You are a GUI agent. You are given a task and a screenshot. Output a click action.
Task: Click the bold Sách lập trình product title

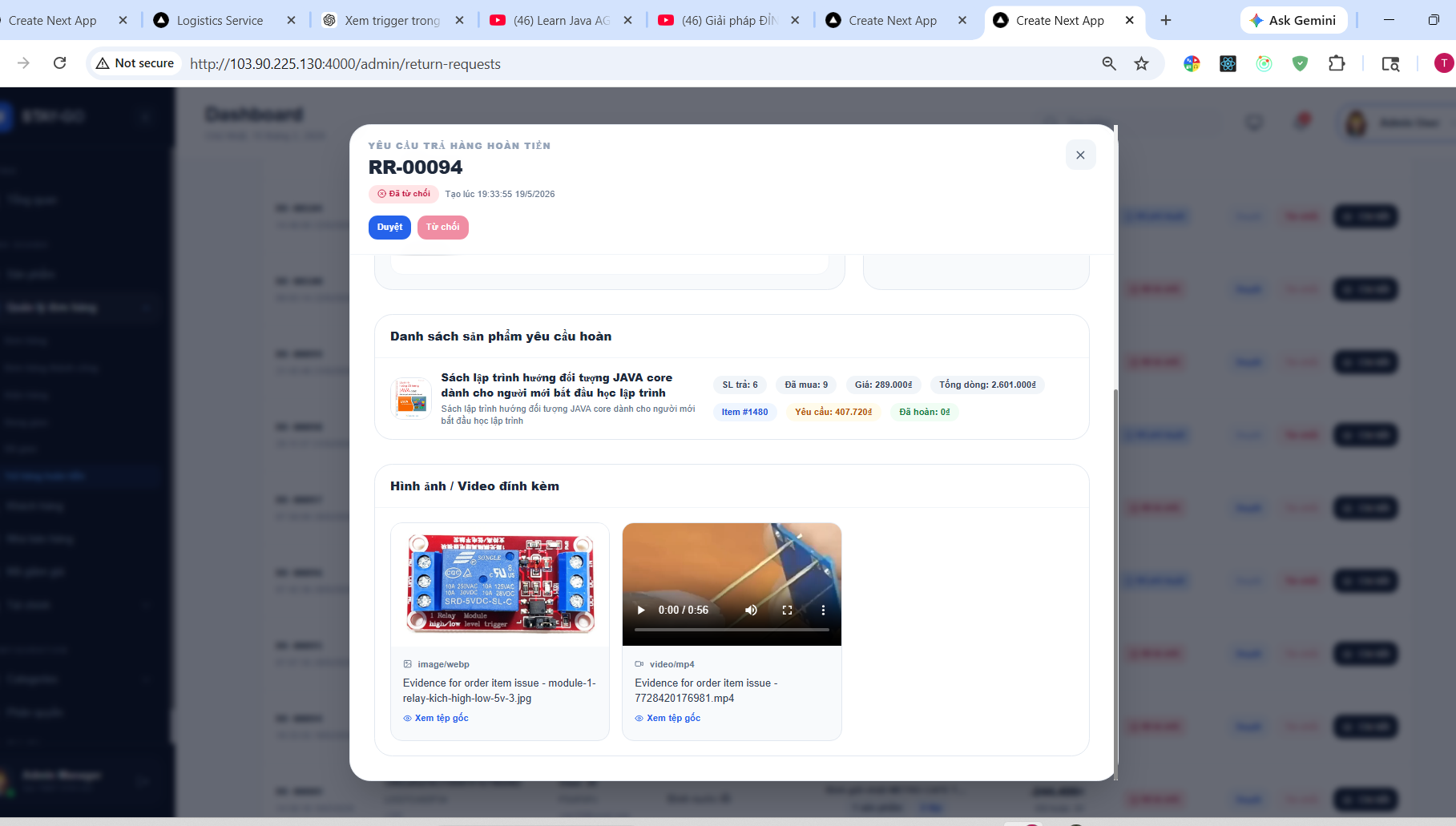[x=557, y=385]
